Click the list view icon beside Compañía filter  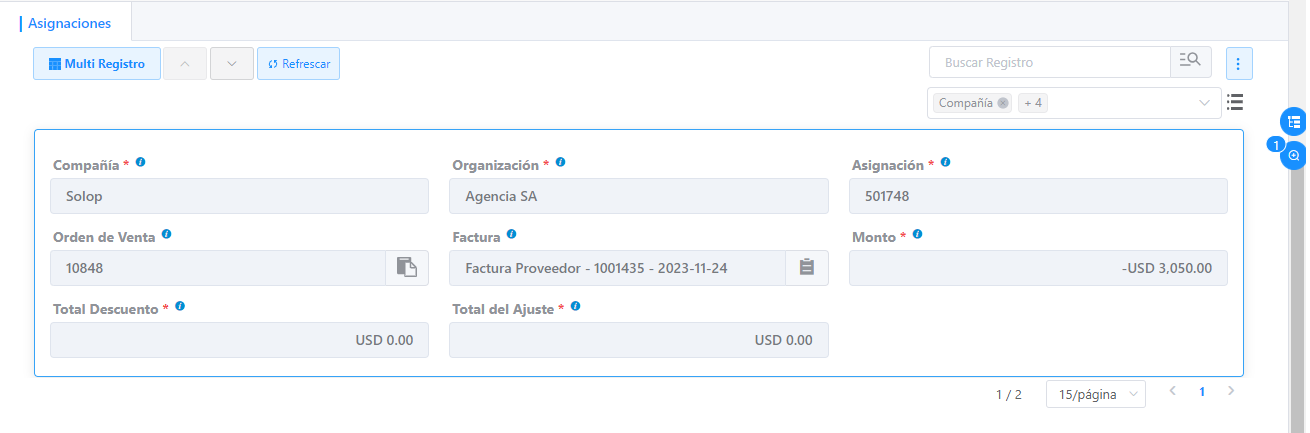pos(1235,102)
